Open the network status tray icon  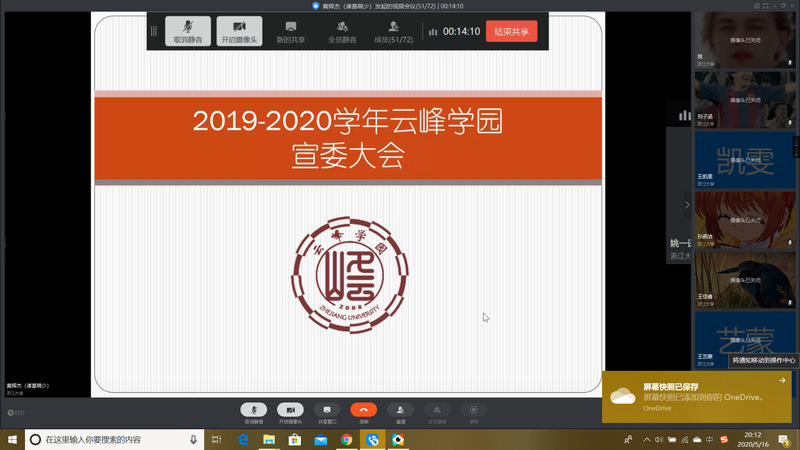(x=685, y=439)
